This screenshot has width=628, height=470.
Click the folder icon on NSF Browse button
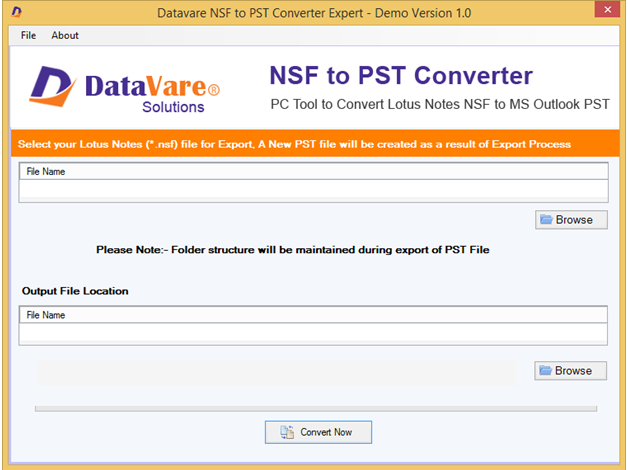point(546,219)
